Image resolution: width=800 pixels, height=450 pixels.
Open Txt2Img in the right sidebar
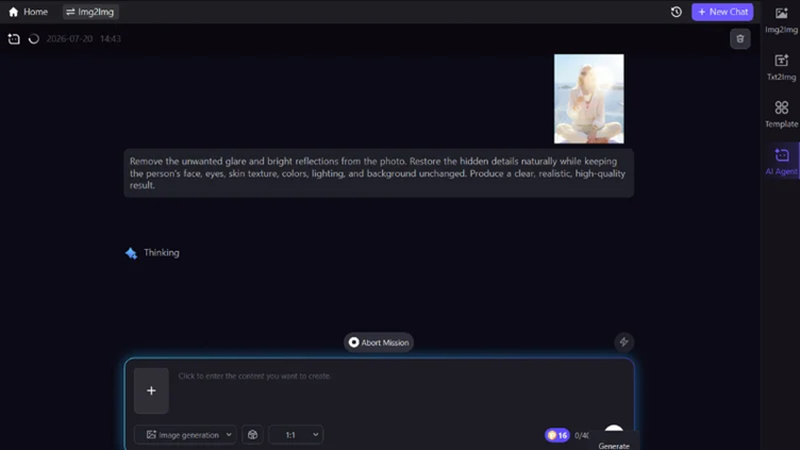click(781, 67)
